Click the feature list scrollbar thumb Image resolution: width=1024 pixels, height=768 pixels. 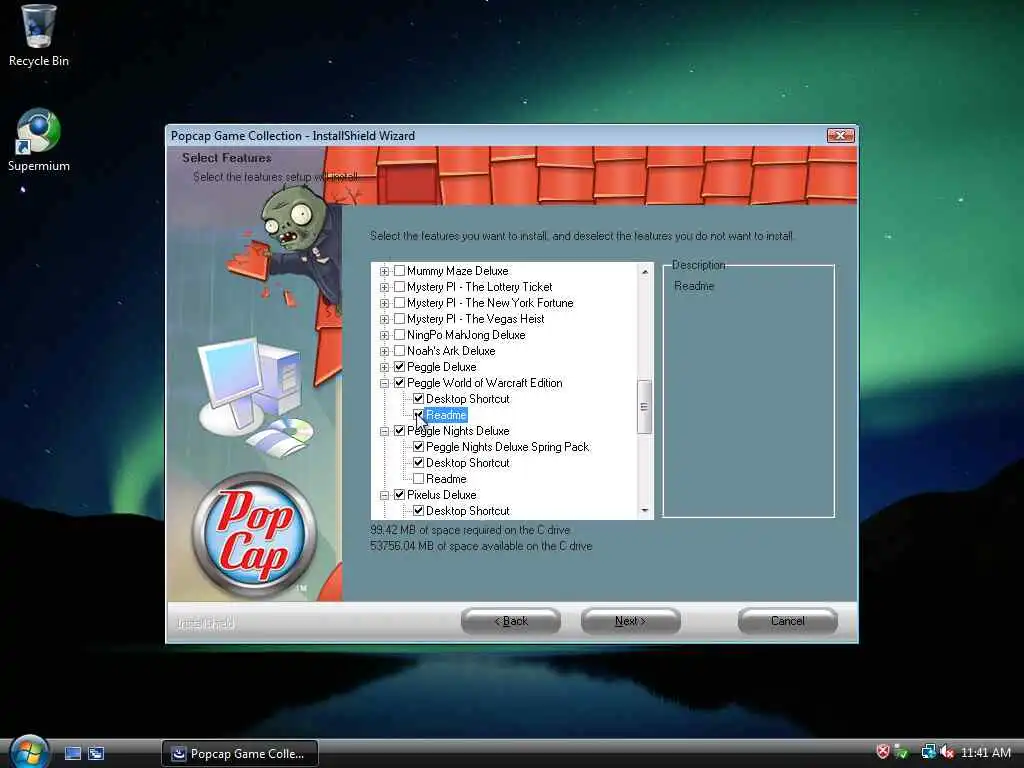click(645, 407)
